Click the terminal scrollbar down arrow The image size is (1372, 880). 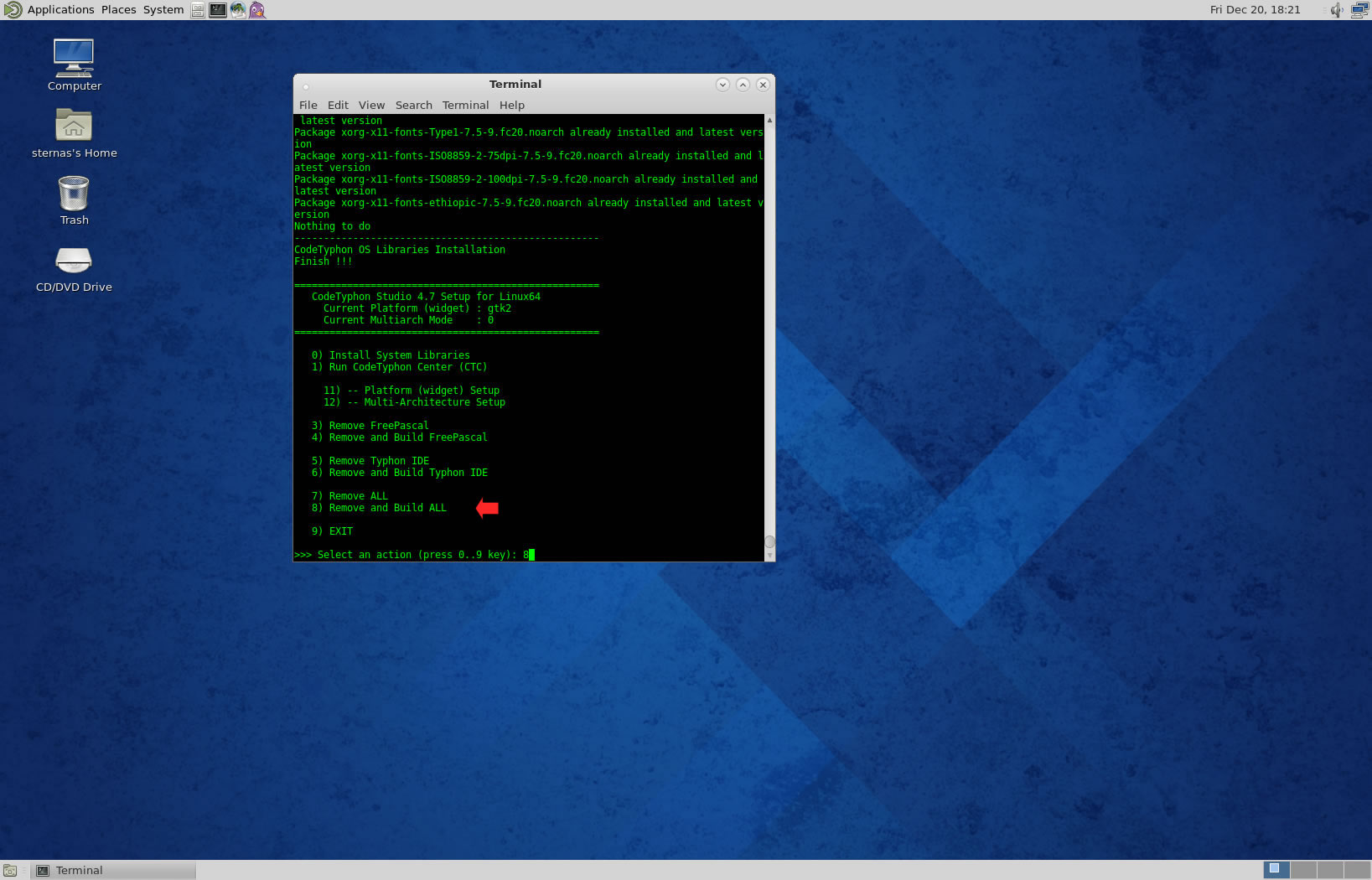pyautogui.click(x=769, y=556)
